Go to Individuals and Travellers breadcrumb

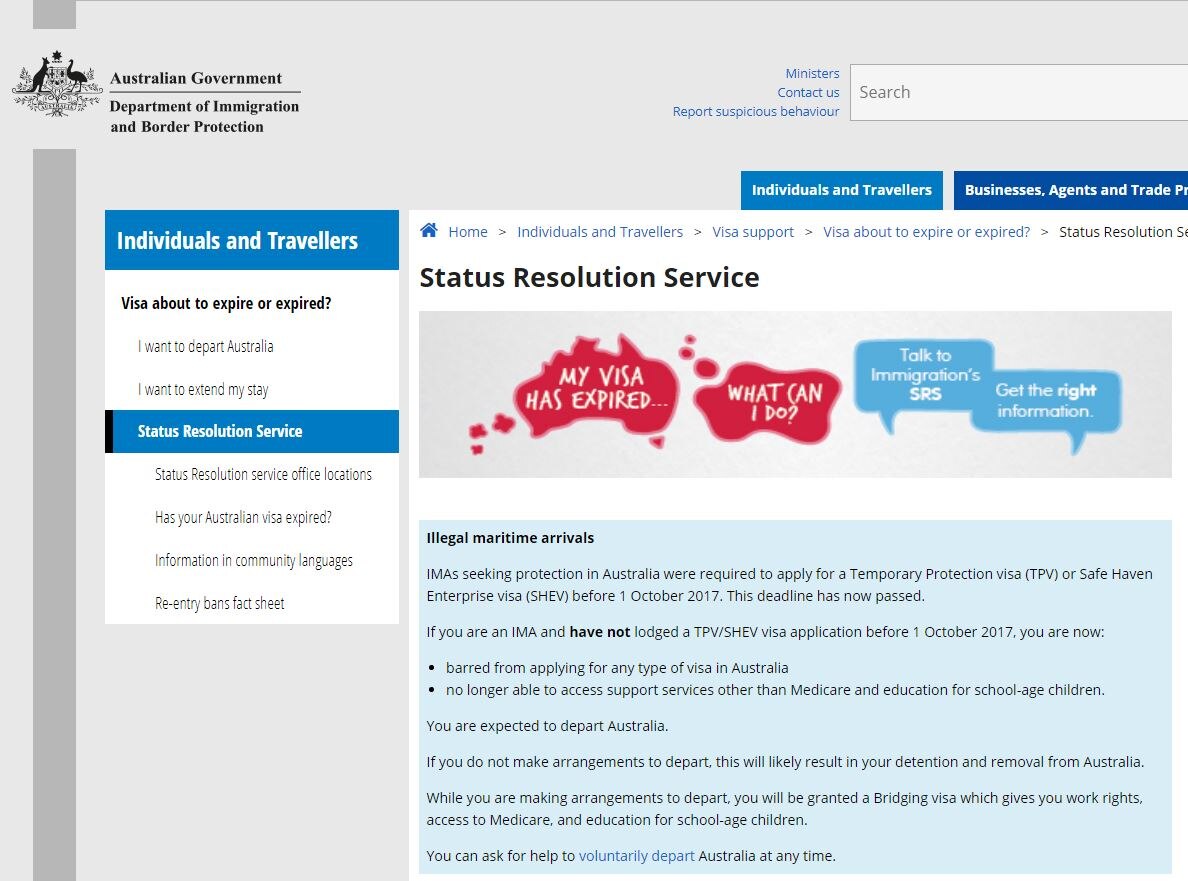pyautogui.click(x=600, y=232)
